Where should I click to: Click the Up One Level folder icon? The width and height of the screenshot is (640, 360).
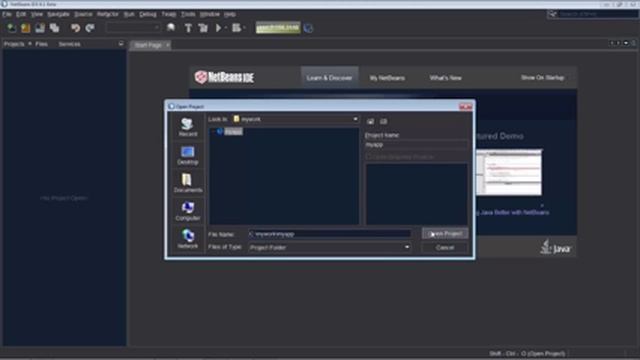371,121
